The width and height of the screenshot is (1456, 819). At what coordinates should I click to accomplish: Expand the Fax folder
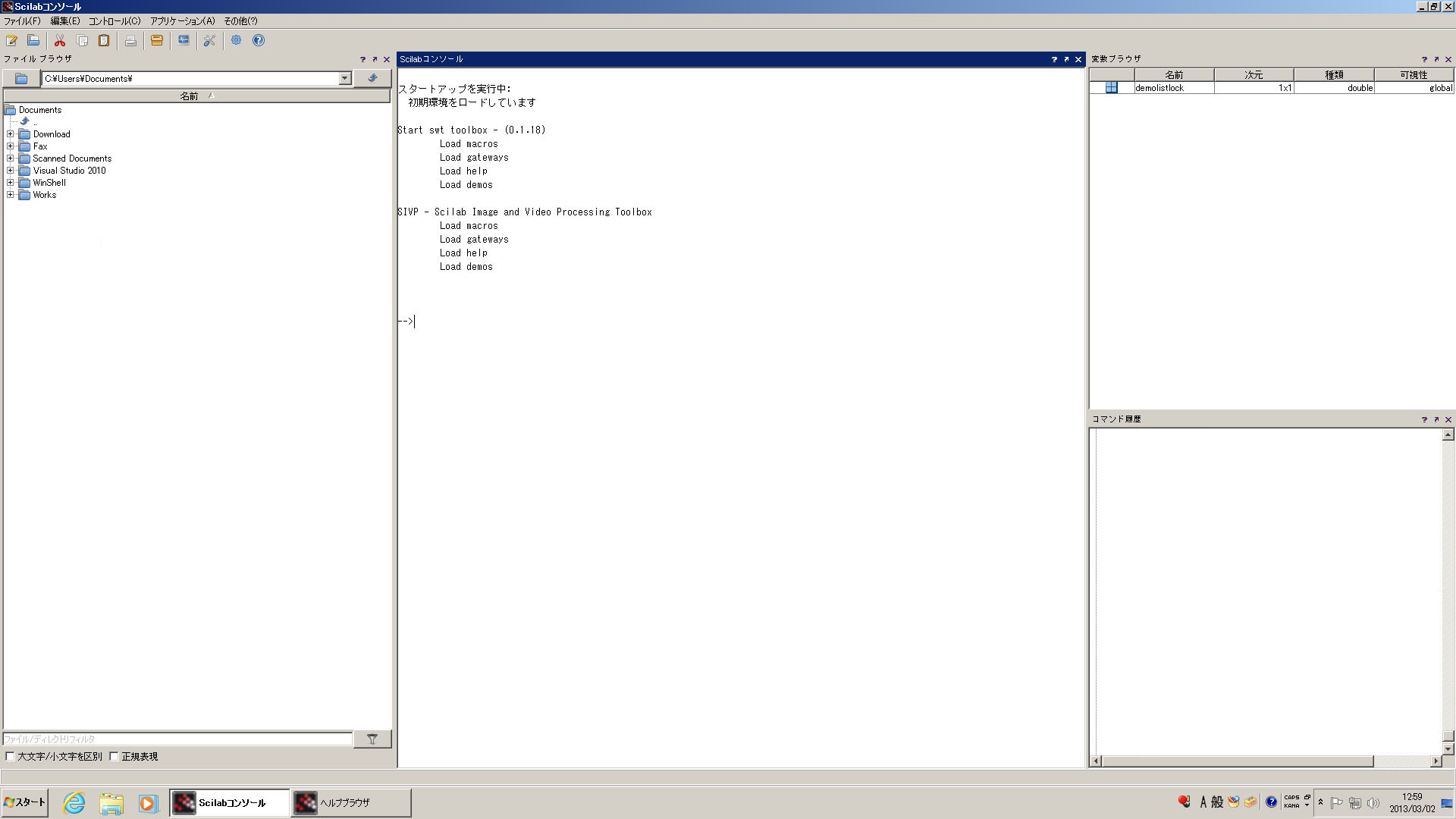click(11, 146)
